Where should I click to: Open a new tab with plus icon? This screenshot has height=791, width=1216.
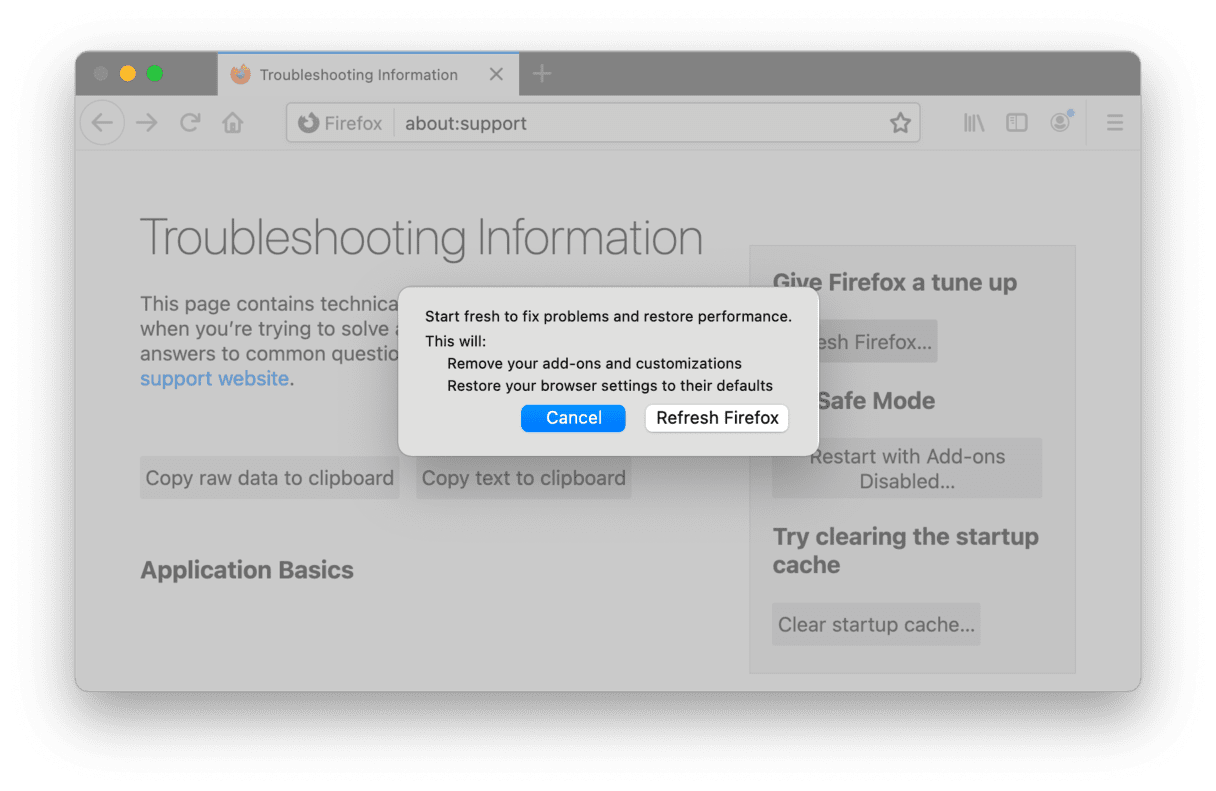point(541,74)
